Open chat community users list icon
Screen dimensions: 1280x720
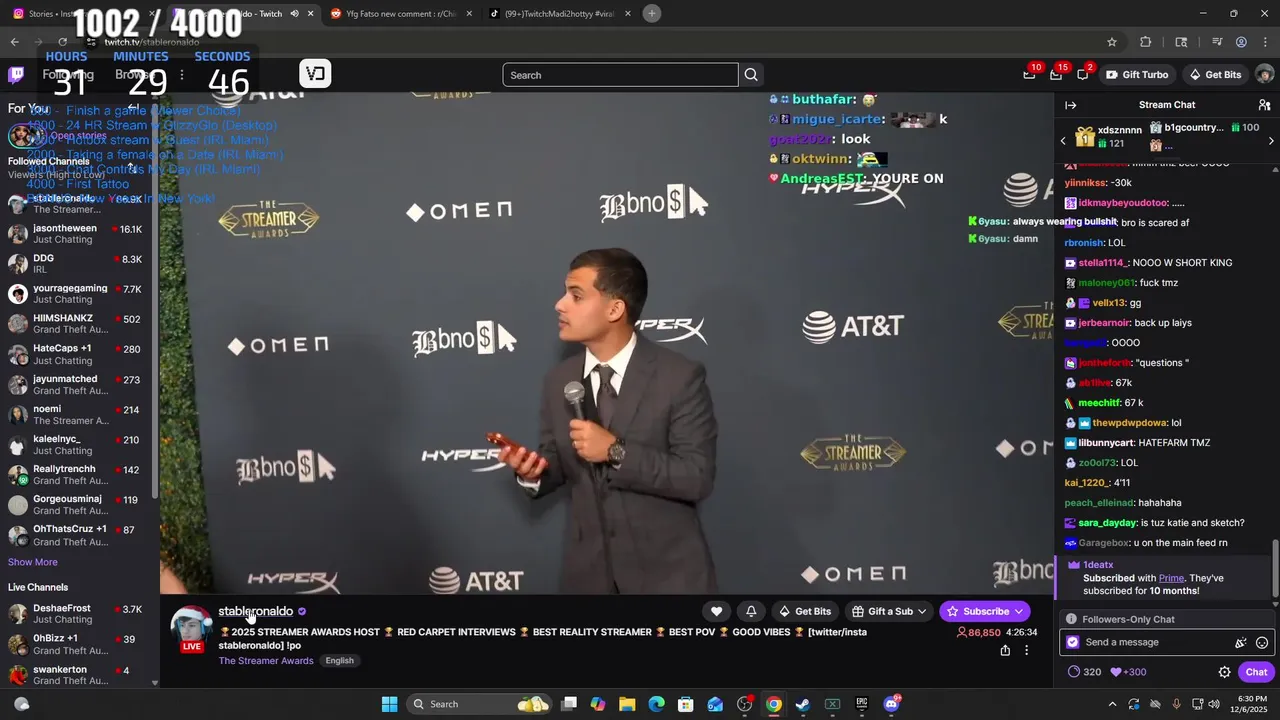click(x=1264, y=105)
